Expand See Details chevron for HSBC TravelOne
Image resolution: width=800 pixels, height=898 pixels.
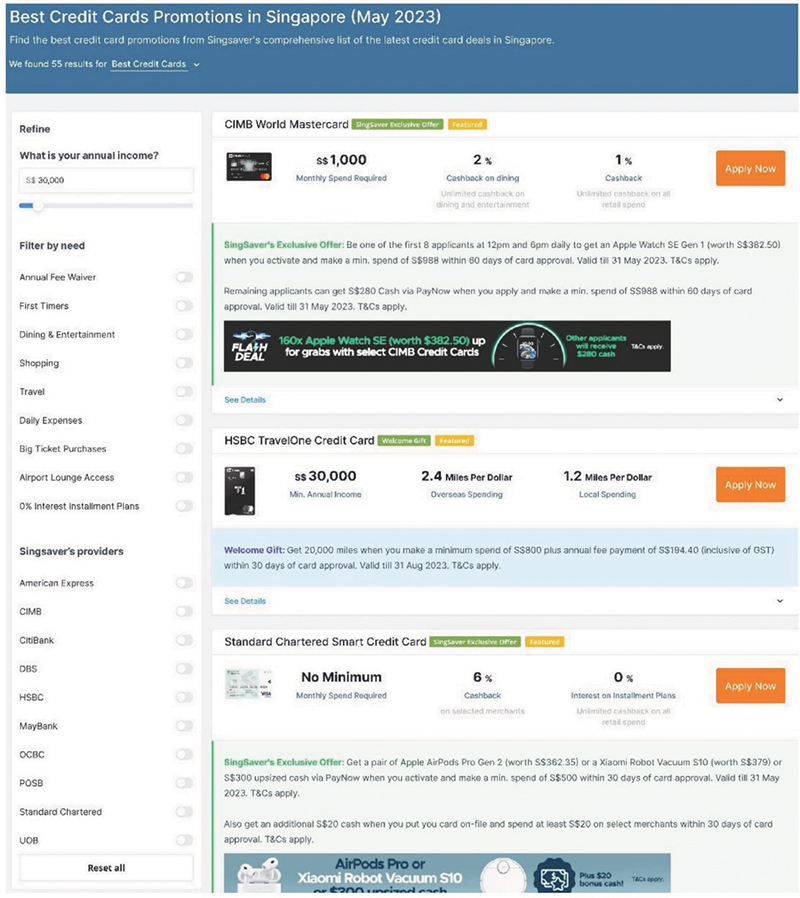[x=779, y=601]
